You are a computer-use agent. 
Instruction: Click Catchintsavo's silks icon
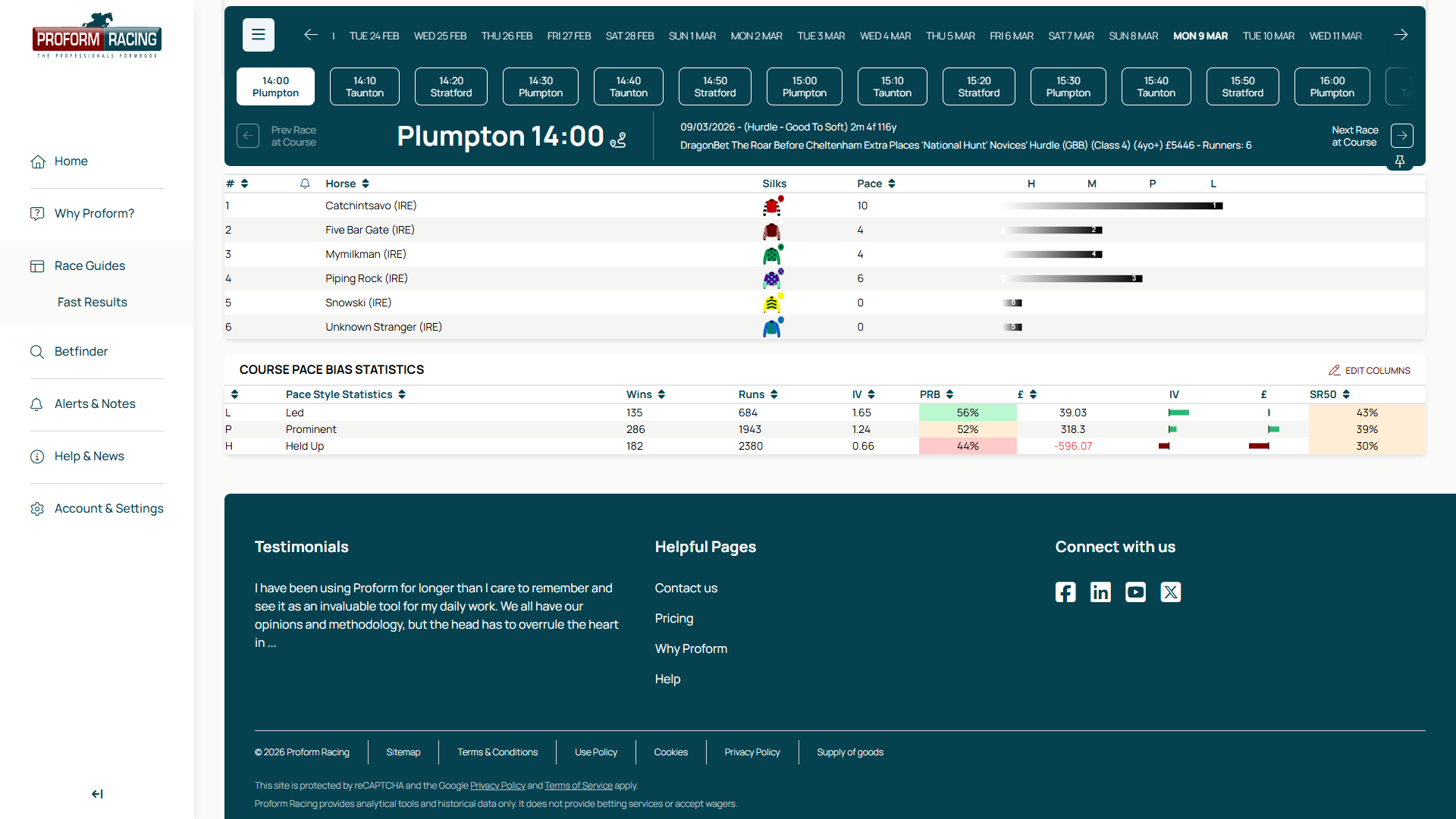coord(773,206)
